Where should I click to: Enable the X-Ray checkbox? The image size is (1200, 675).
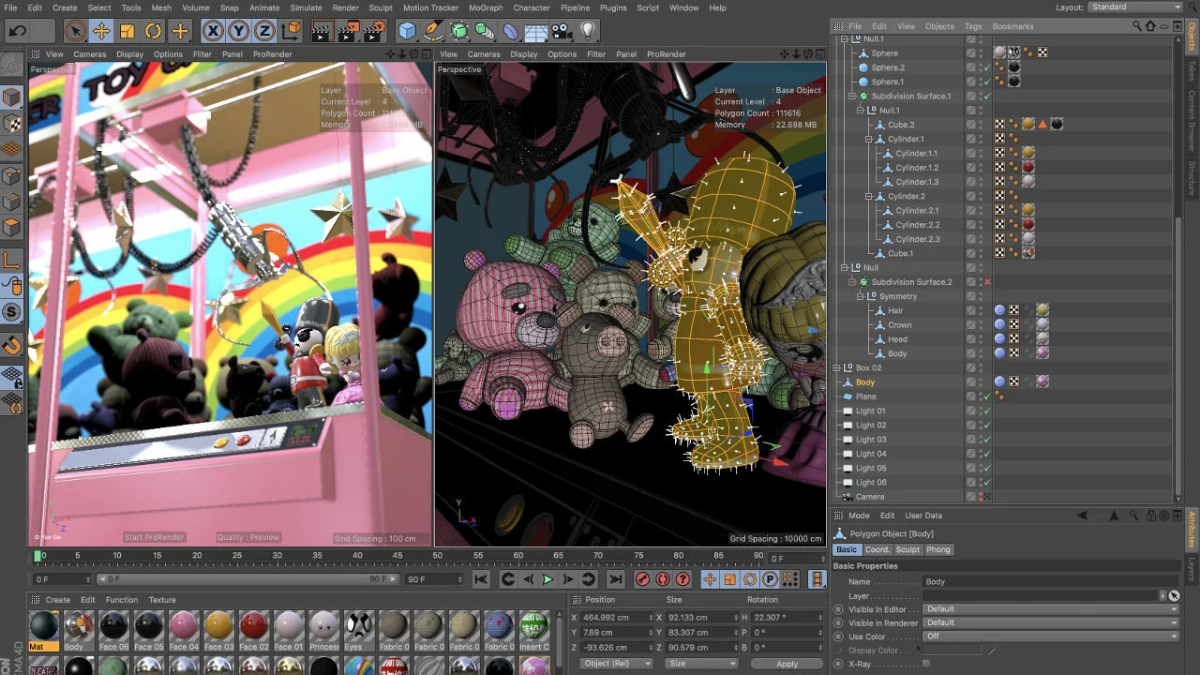click(926, 664)
